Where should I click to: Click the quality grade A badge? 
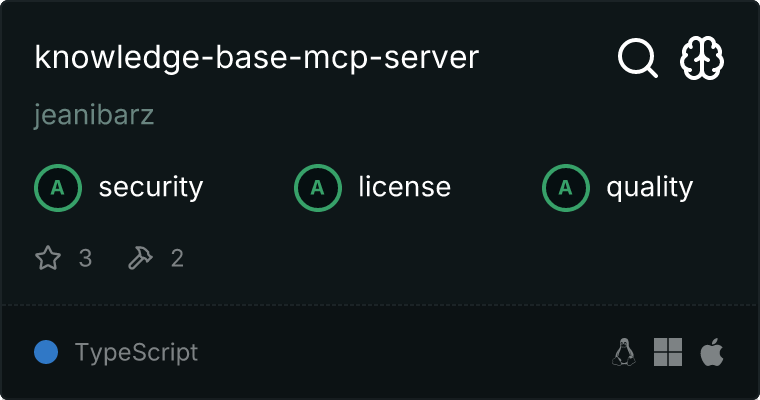(566, 187)
